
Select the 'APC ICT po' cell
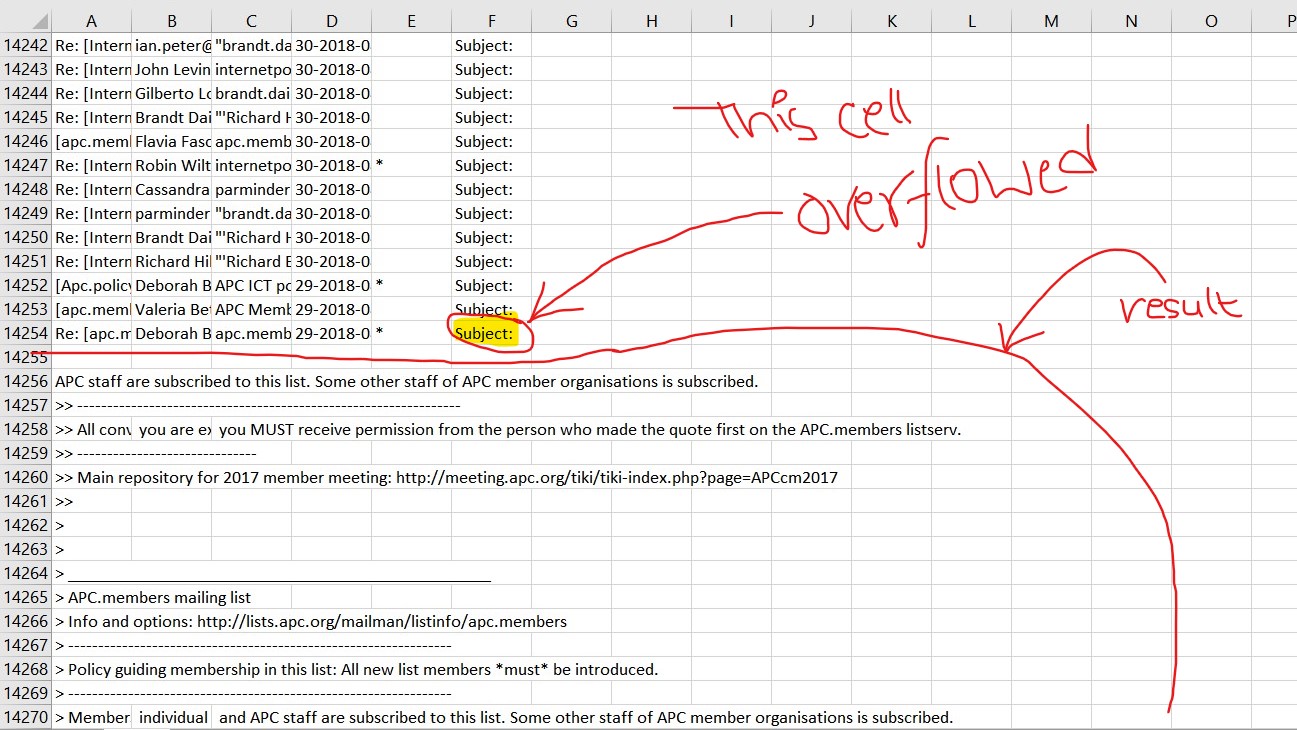pos(251,285)
